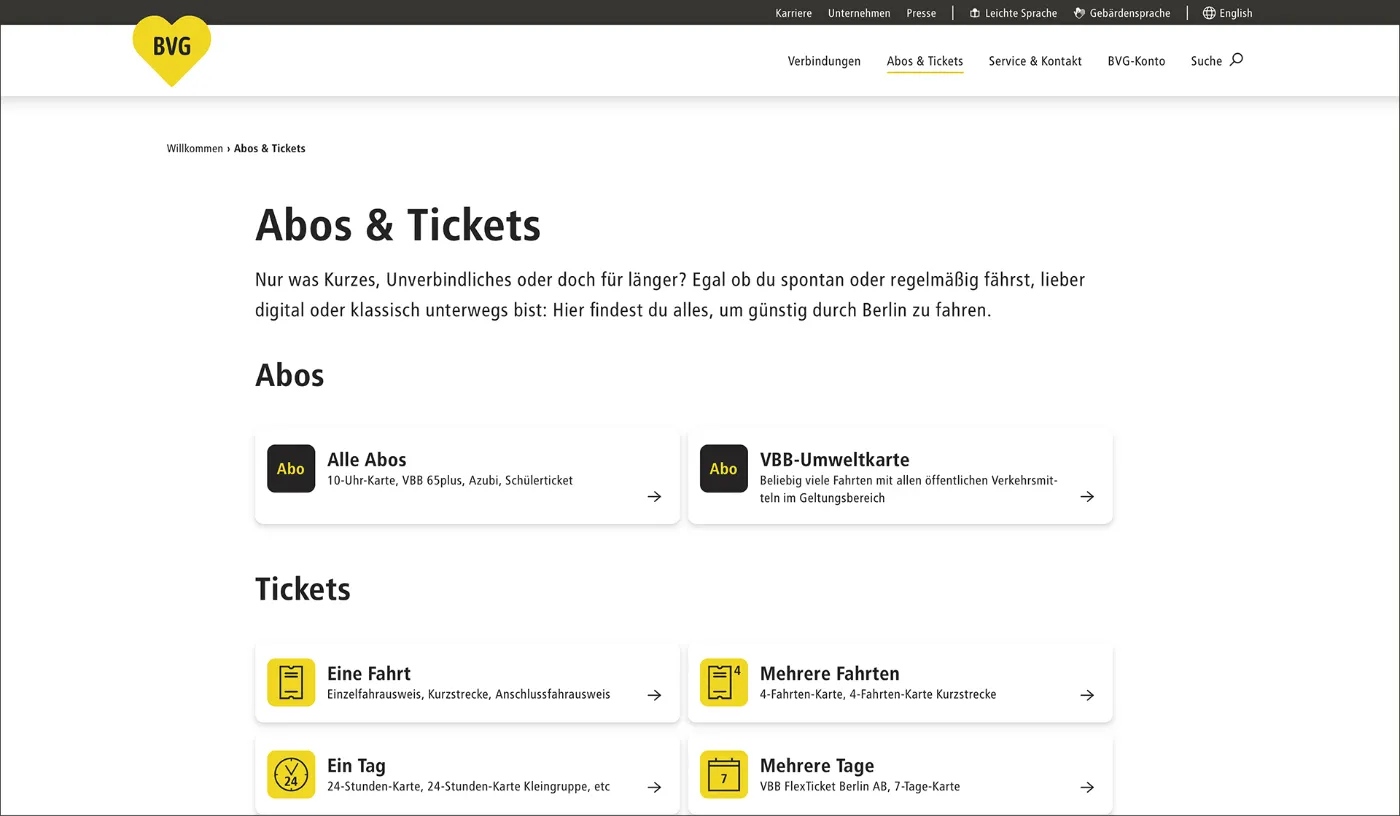Click the search magnifier icon
This screenshot has width=1400, height=816.
[1236, 60]
